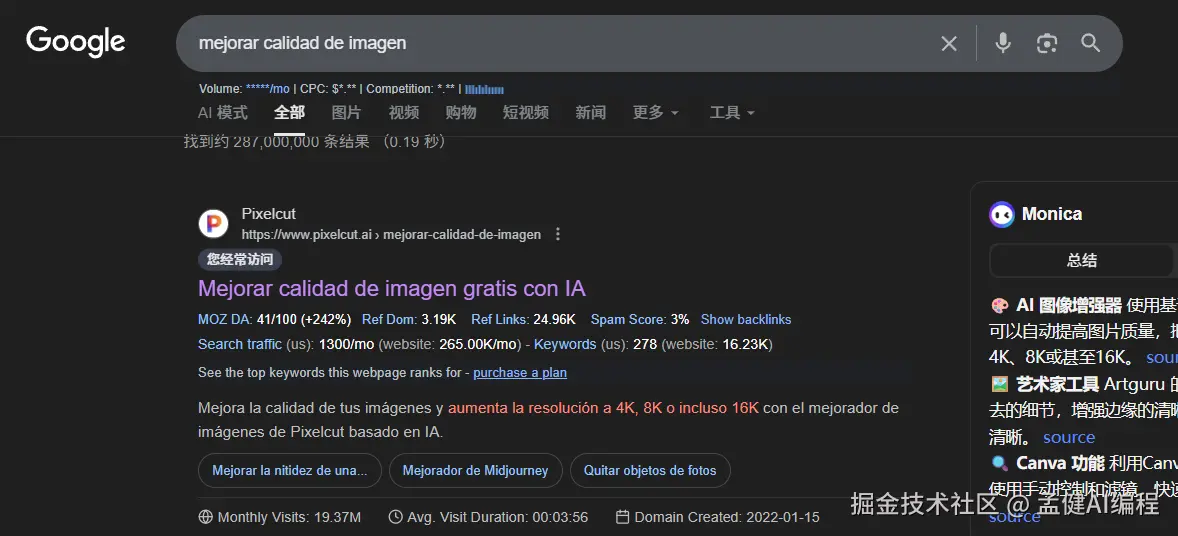Viewport: 1178px width, 536px height.
Task: Select the 总结 tab in Monica panel
Action: tap(1082, 261)
